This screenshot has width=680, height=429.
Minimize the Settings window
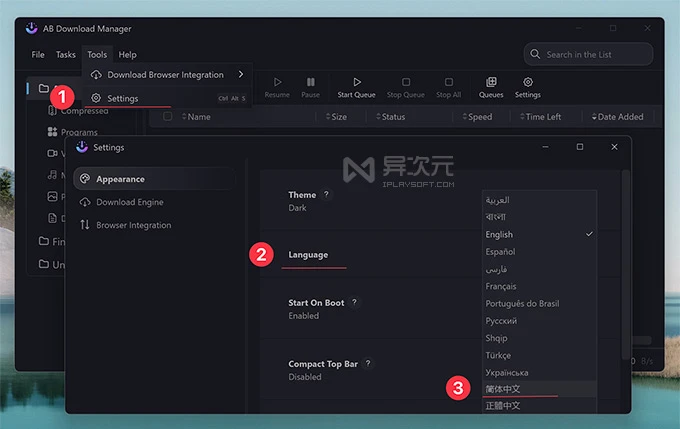[x=546, y=147]
